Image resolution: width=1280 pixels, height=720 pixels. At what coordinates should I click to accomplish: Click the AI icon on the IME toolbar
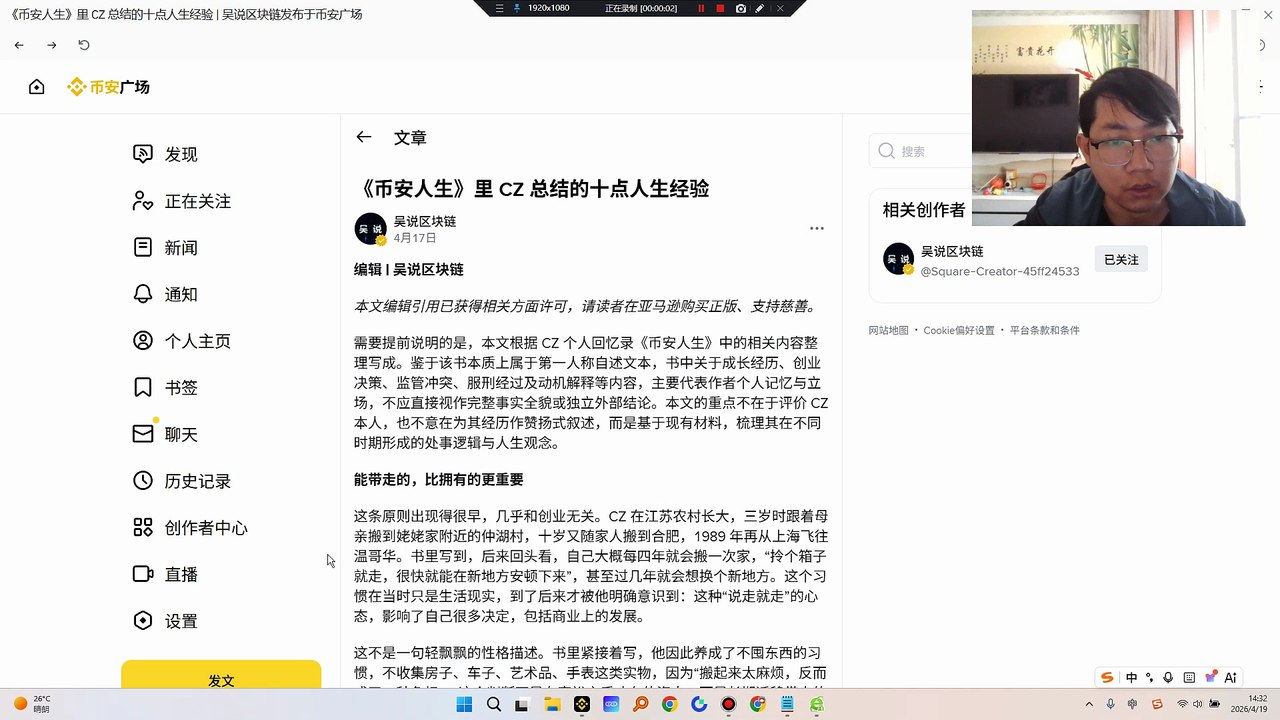(1230, 677)
